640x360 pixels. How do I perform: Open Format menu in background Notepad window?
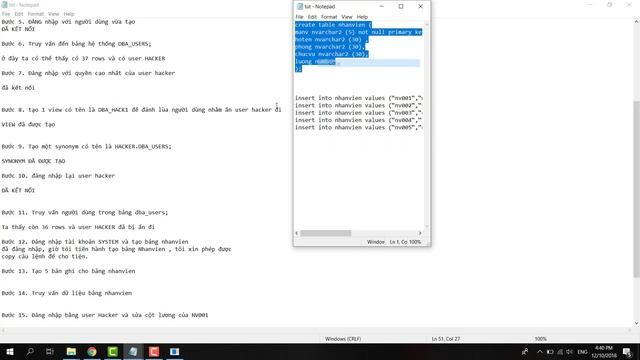coord(36,14)
